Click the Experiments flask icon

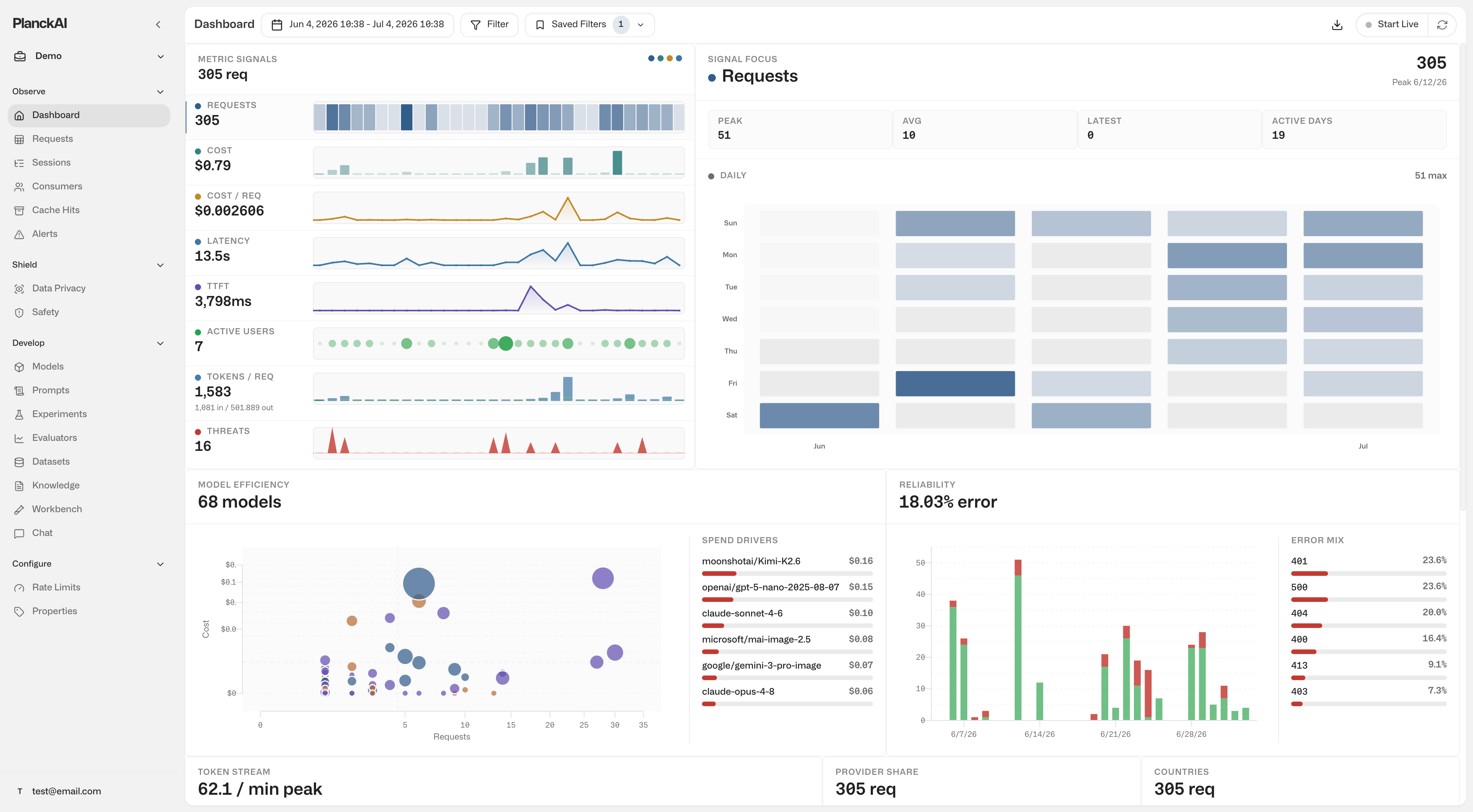(x=20, y=414)
